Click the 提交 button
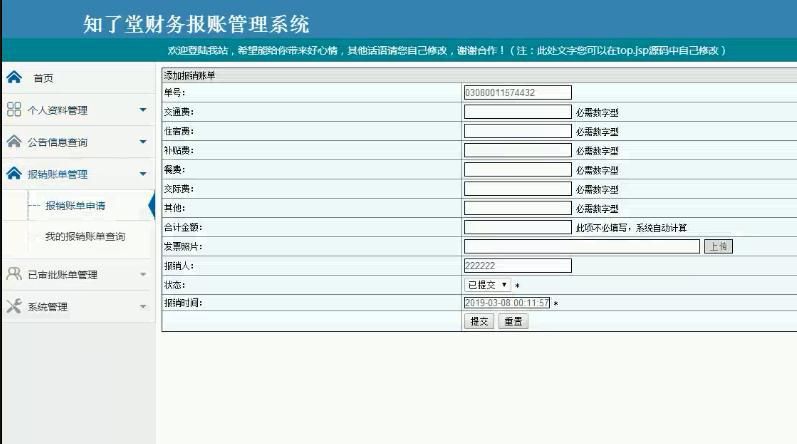This screenshot has height=444, width=797. tap(479, 321)
